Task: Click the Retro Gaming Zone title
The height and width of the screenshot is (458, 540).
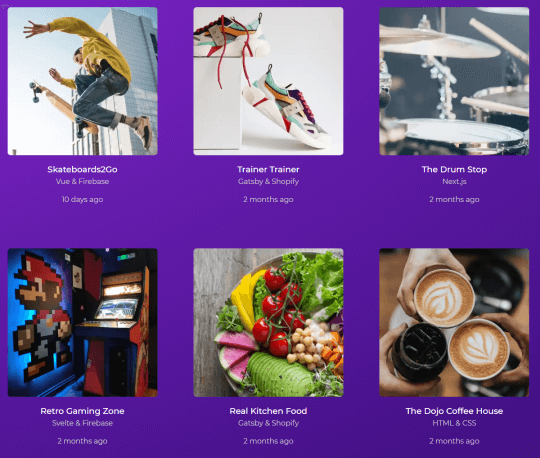Action: [82, 411]
